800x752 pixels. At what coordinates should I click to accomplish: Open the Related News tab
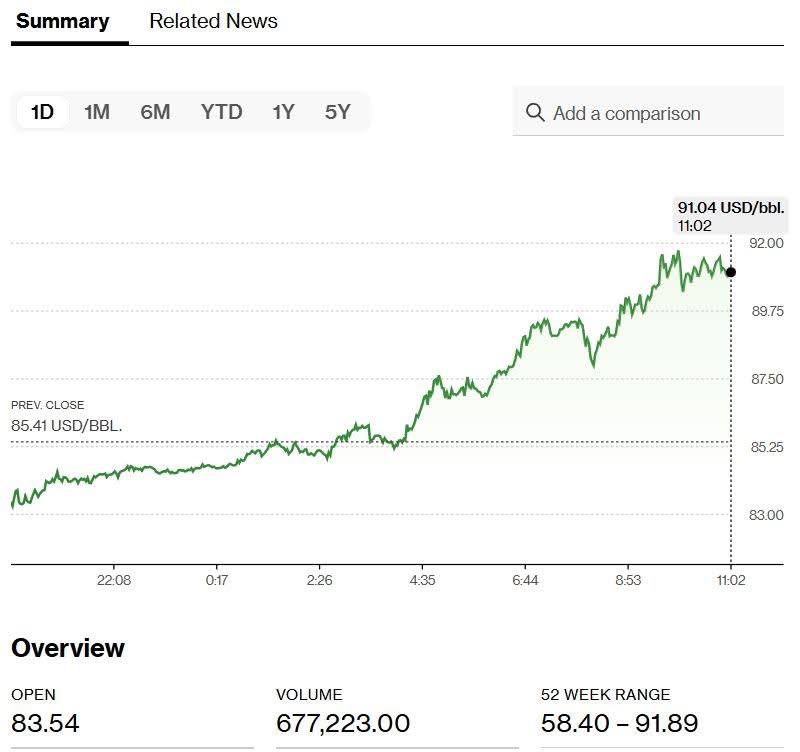point(213,21)
